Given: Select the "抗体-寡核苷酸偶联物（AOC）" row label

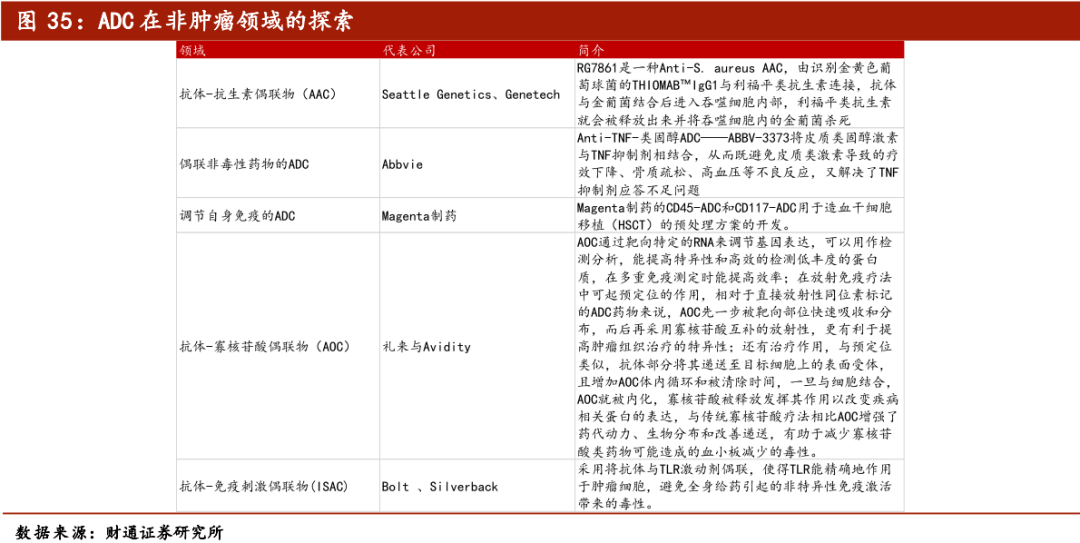Looking at the screenshot, I should pos(264,347).
